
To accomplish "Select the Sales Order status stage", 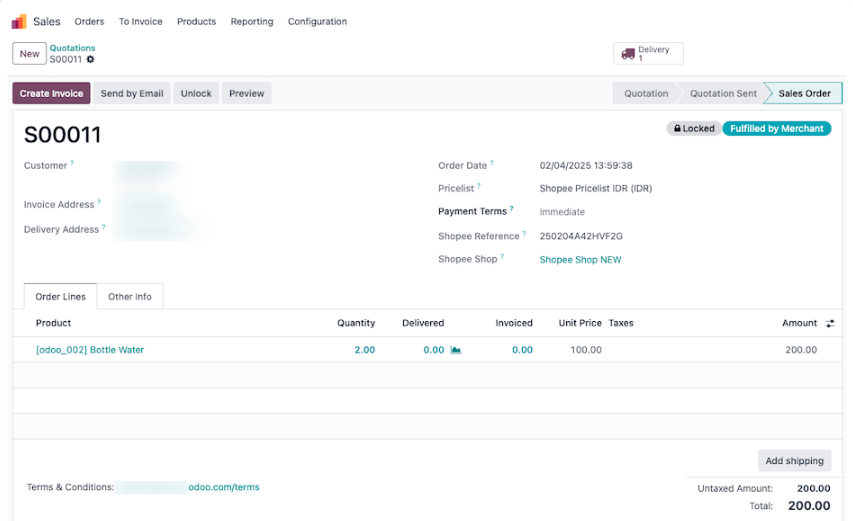I will (x=804, y=94).
